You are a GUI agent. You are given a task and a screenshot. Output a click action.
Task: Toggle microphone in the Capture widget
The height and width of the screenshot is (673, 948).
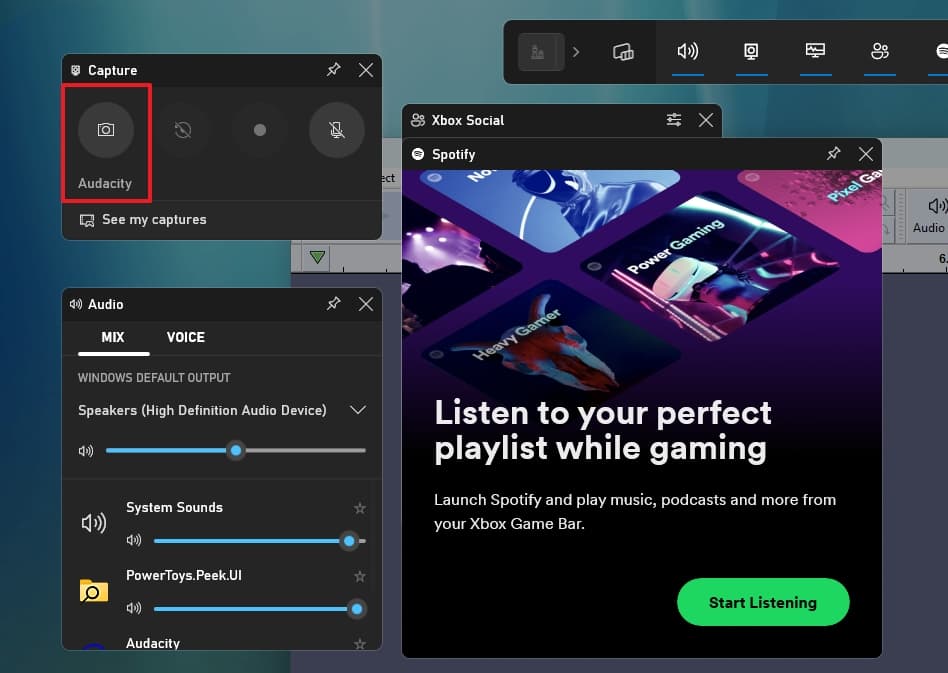tap(337, 130)
